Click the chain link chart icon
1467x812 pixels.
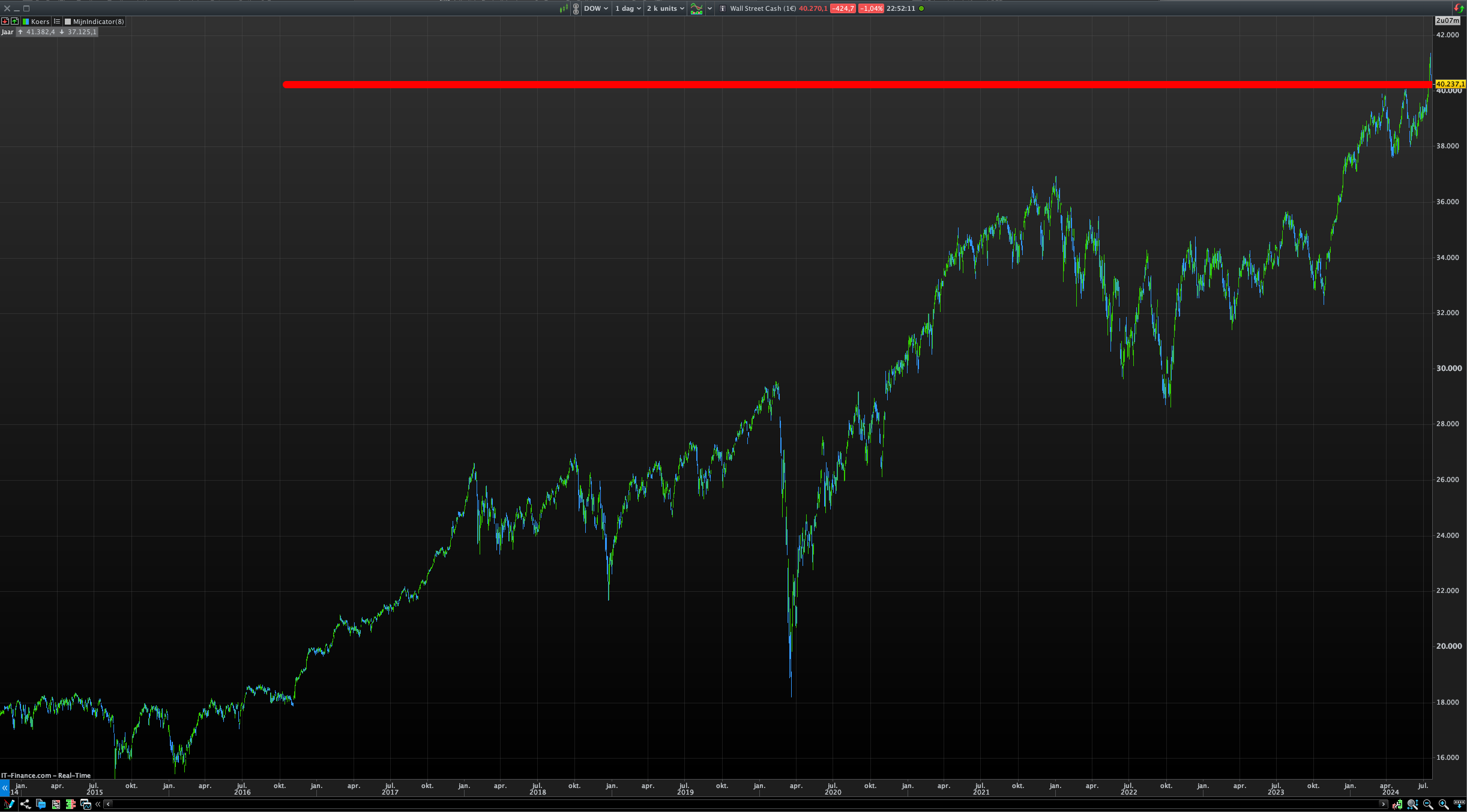point(576,8)
